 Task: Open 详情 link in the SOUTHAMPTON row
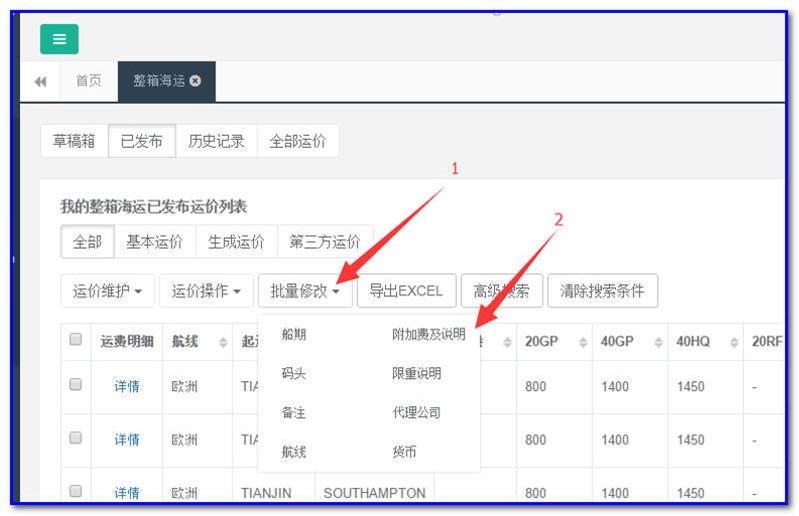click(x=127, y=493)
